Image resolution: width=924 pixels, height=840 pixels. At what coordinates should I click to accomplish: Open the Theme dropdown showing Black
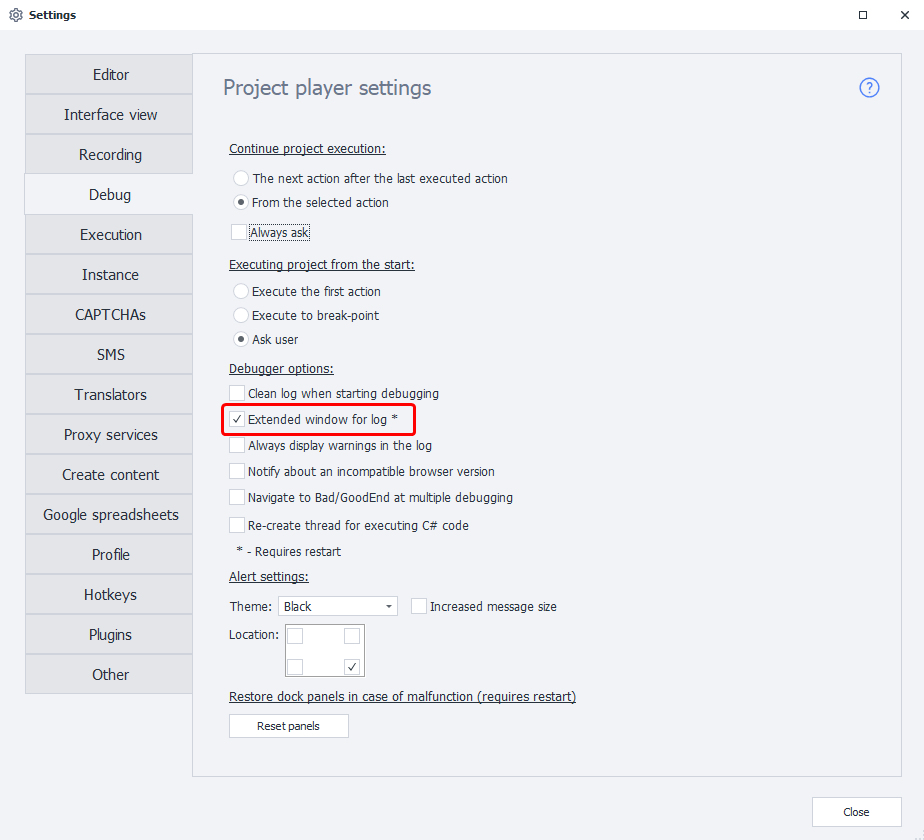click(x=338, y=606)
